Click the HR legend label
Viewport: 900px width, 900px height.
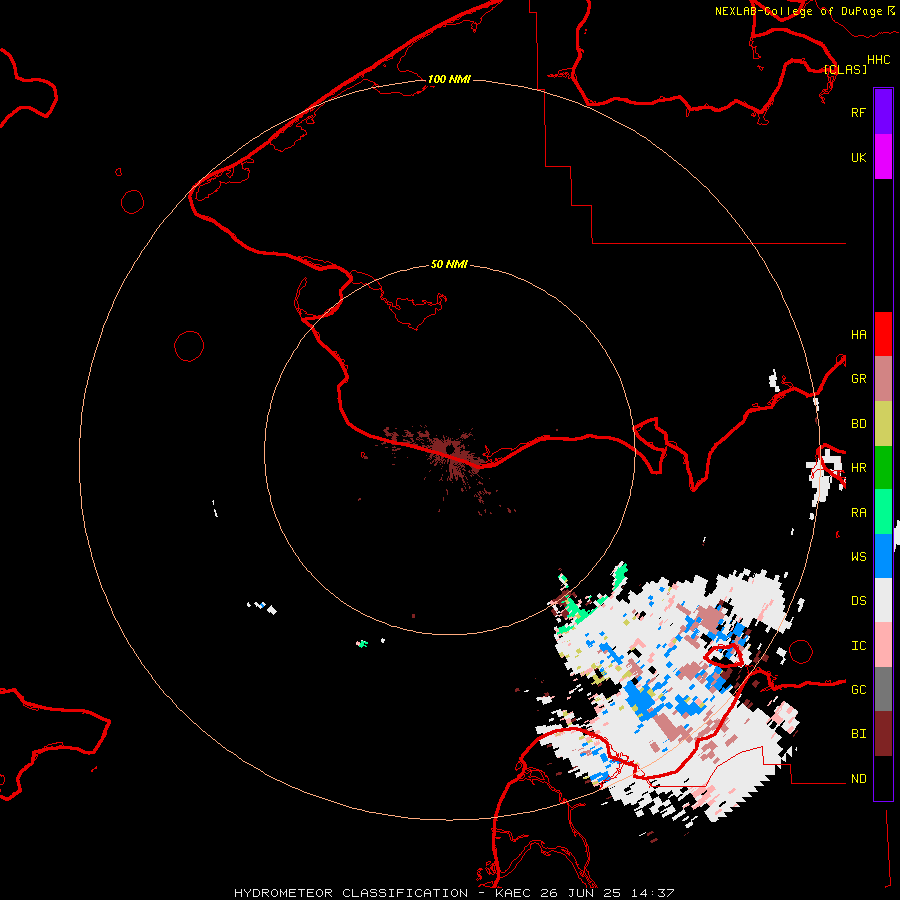858,468
